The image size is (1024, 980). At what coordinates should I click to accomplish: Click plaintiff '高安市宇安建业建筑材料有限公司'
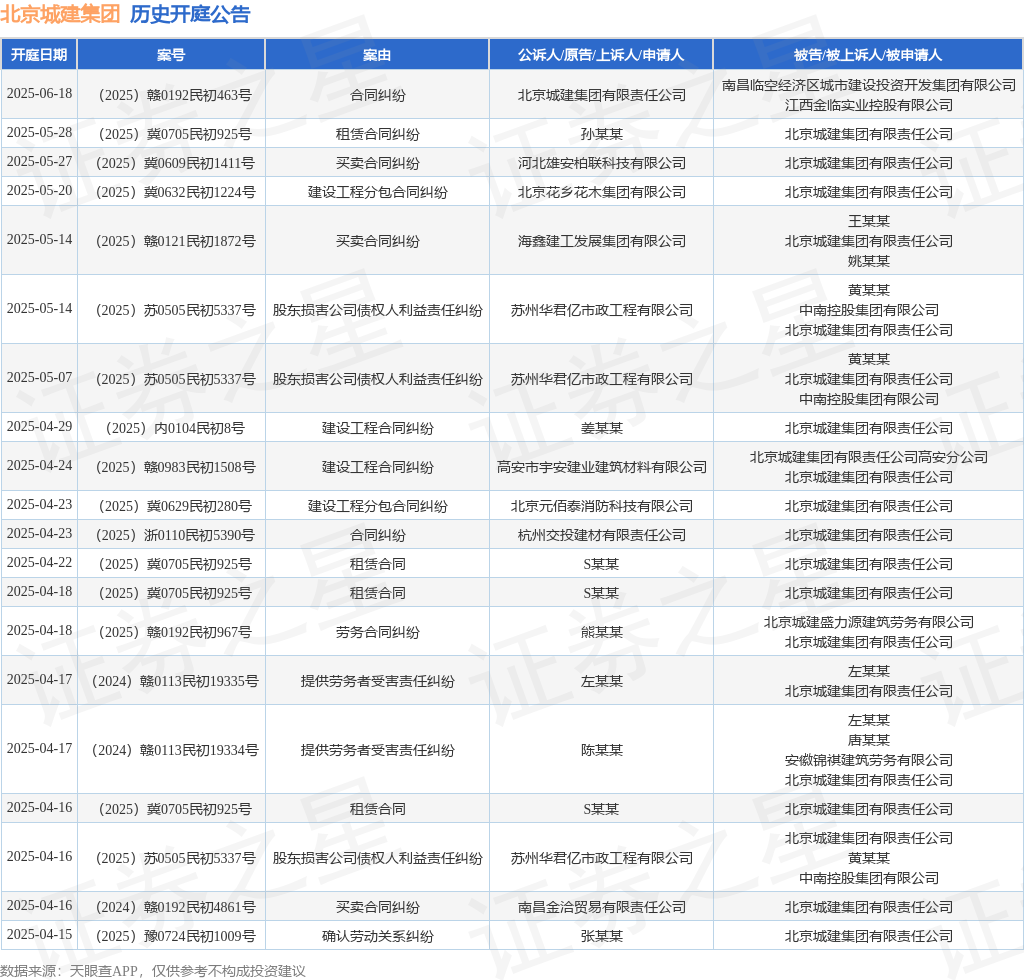coord(601,467)
